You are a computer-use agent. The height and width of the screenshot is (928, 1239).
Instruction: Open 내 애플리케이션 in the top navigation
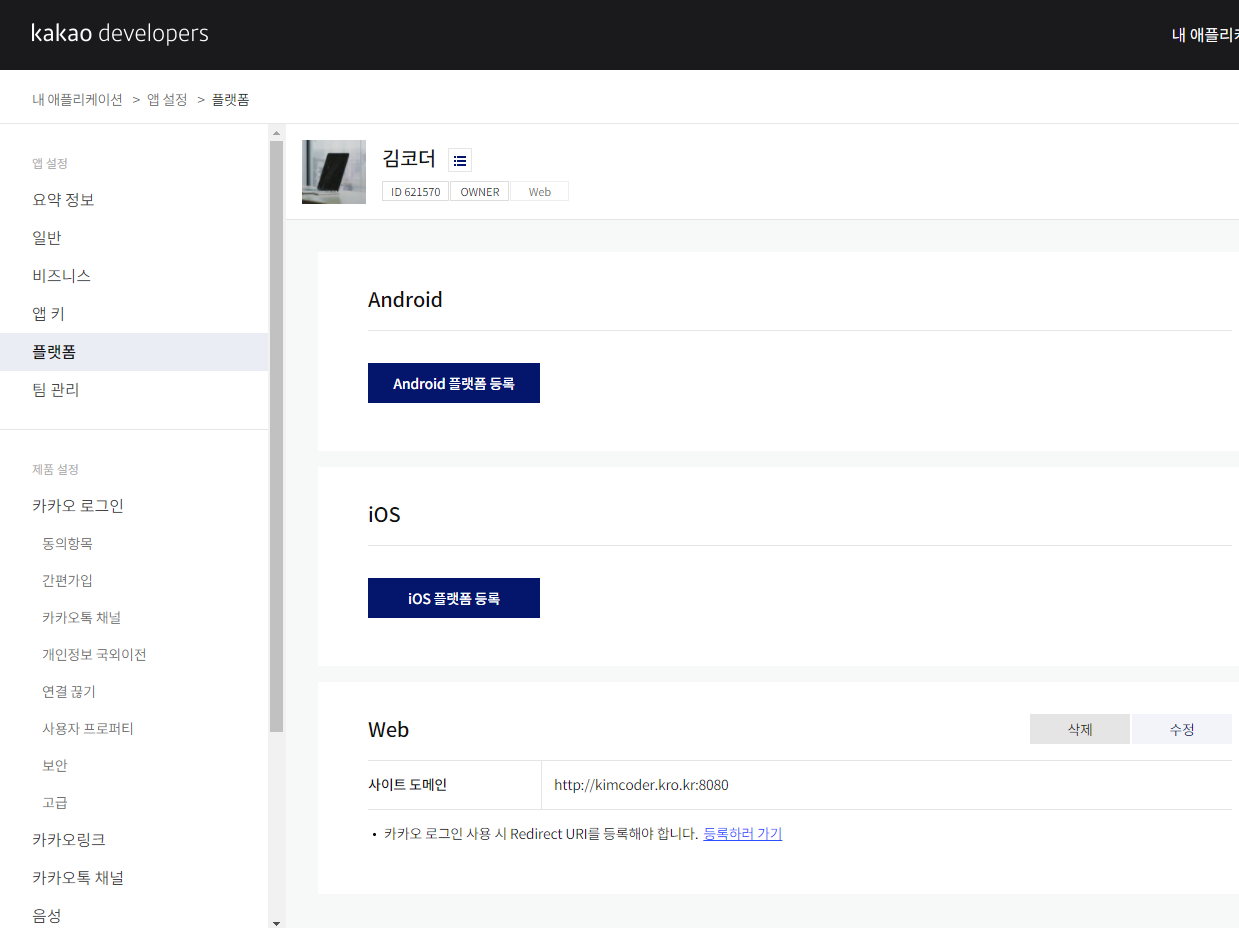coord(1205,35)
